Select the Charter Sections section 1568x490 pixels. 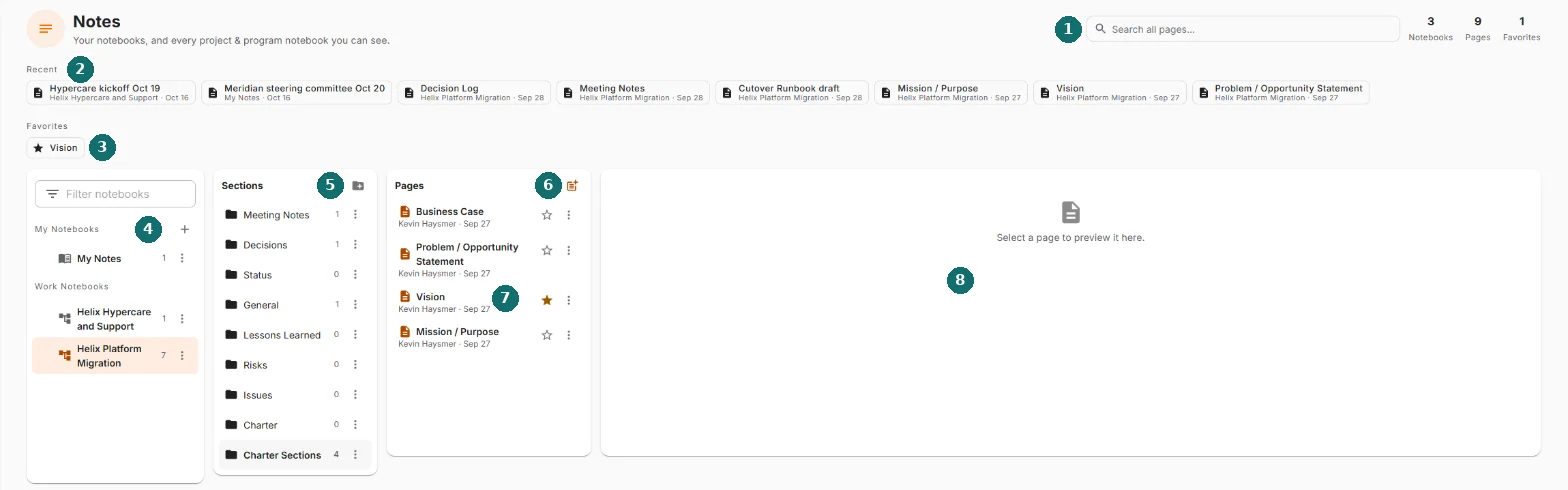click(295, 454)
